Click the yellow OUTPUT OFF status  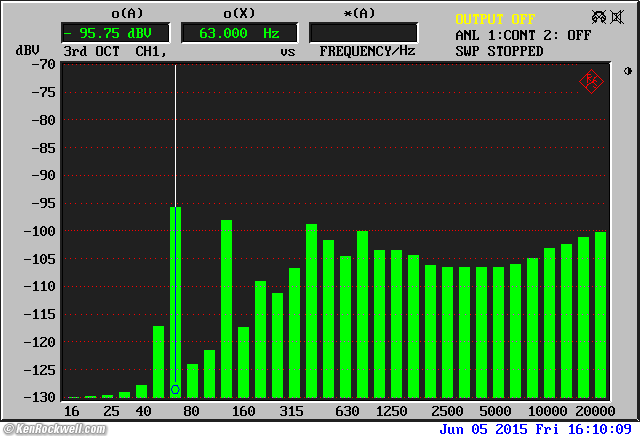pos(495,19)
